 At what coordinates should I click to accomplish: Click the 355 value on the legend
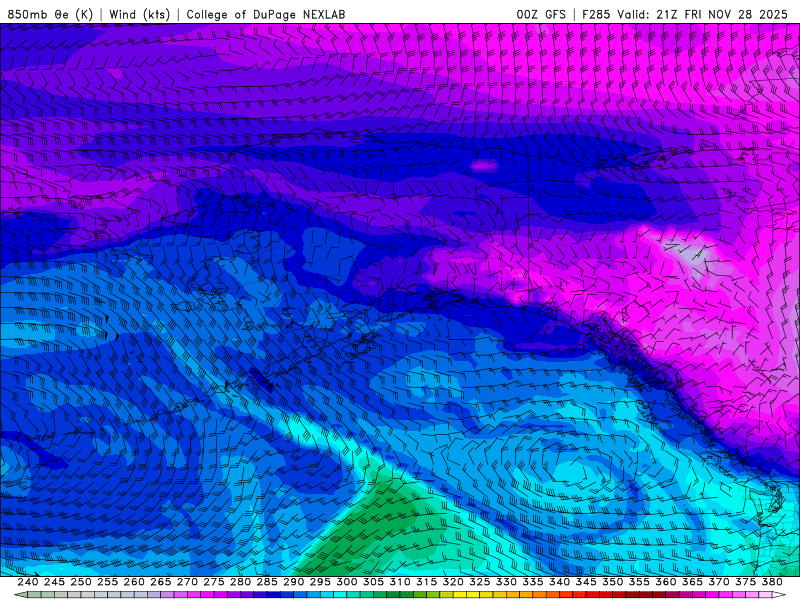point(639,582)
